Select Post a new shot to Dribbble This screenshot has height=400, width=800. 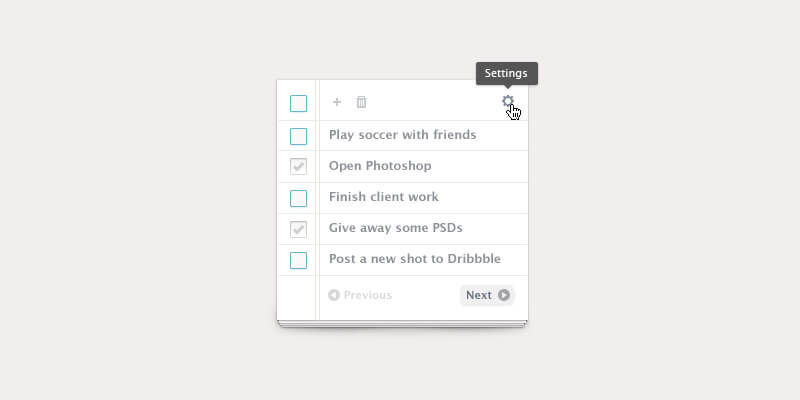tap(414, 259)
